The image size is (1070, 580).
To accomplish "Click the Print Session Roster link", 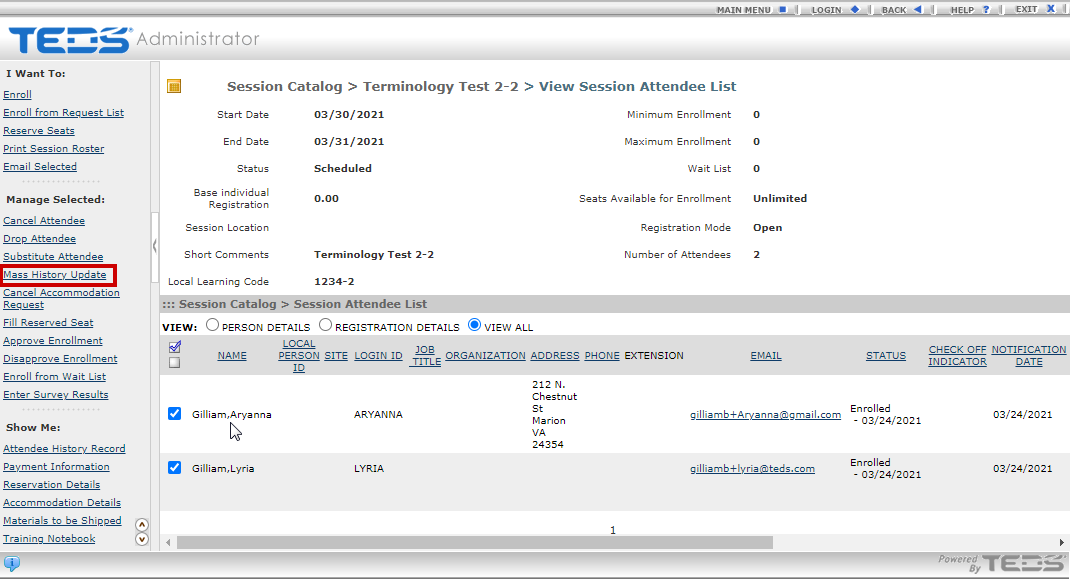I will click(x=53, y=149).
